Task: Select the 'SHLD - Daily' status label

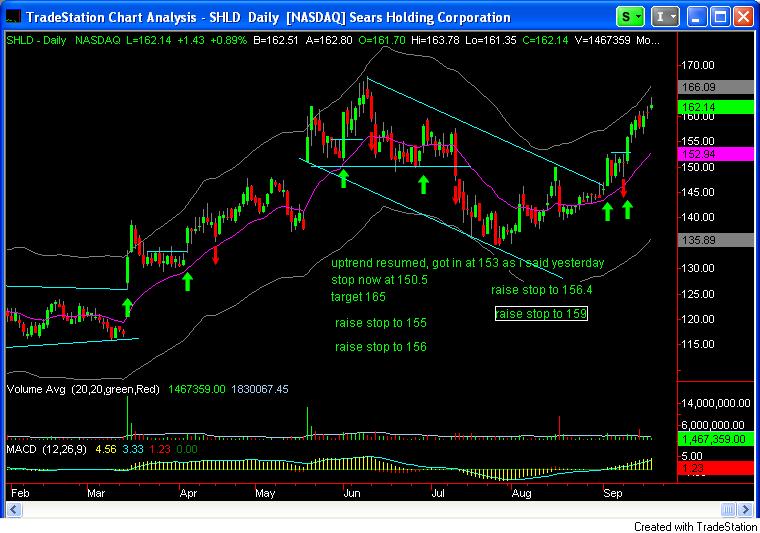Action: 36,40
